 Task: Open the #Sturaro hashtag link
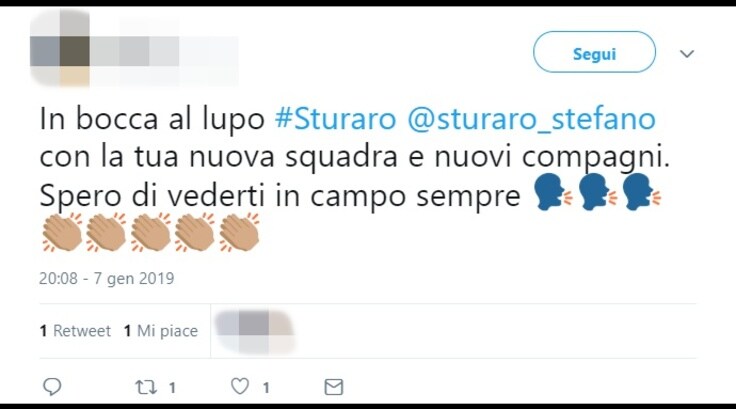point(336,118)
